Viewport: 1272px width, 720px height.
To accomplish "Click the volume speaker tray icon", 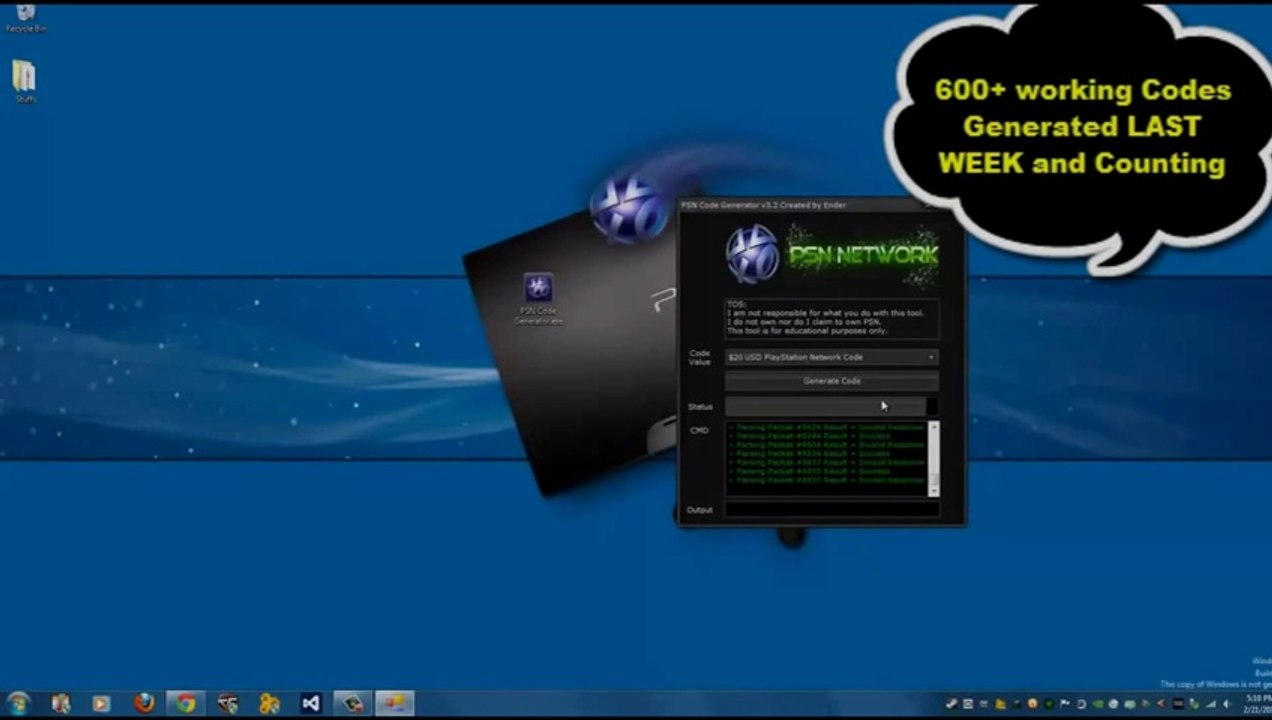I will click(x=1227, y=704).
